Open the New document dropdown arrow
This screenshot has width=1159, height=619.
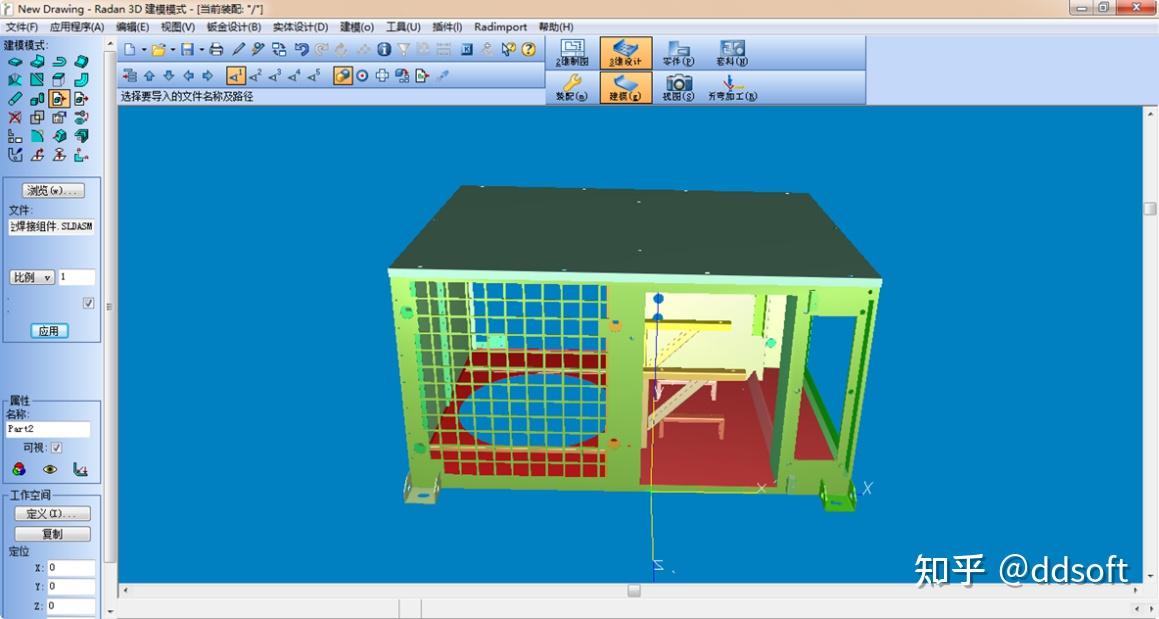(x=143, y=50)
